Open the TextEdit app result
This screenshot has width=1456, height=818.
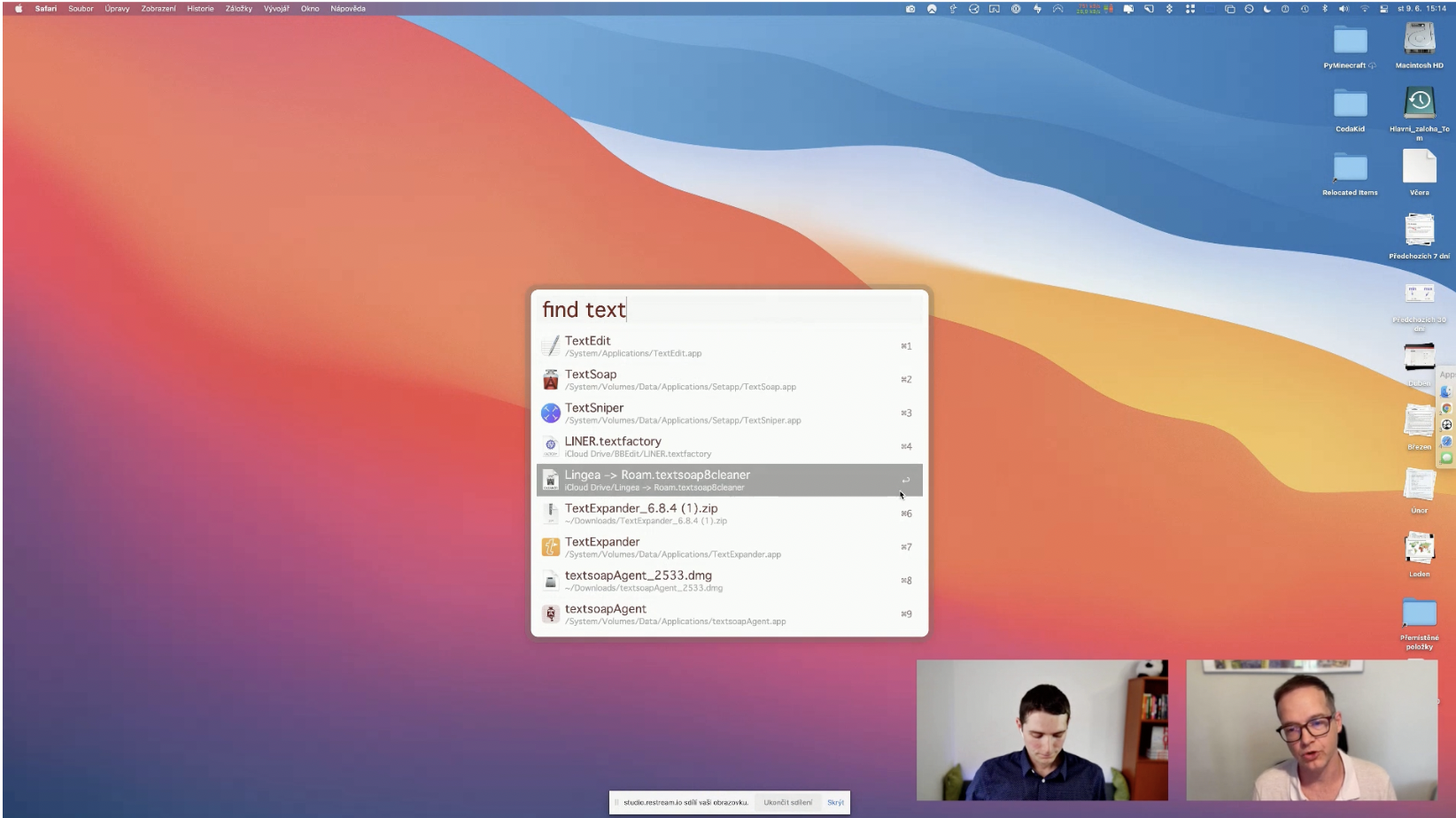[x=729, y=346]
